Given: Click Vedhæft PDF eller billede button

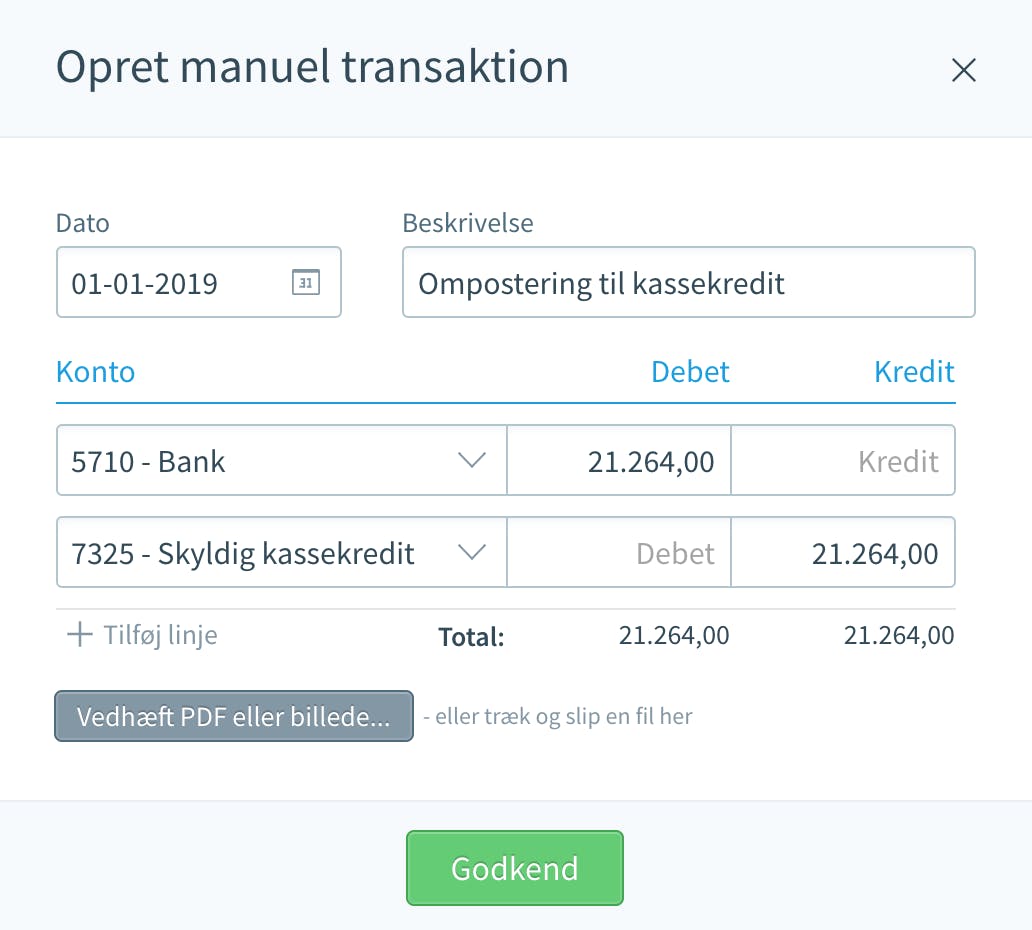Looking at the screenshot, I should click(234, 716).
